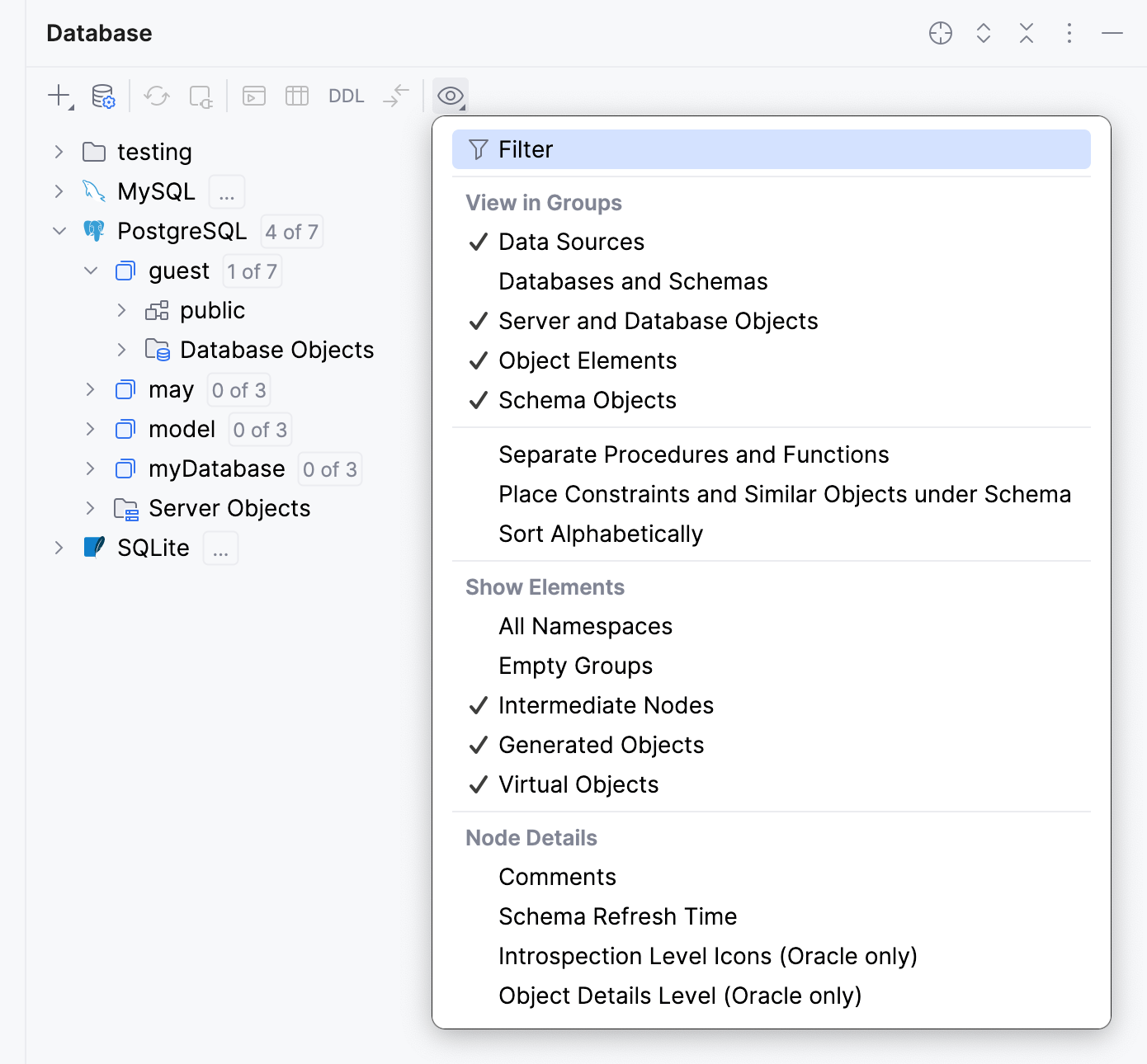Expand the Server Objects node
This screenshot has height=1064, width=1147.
click(x=90, y=508)
